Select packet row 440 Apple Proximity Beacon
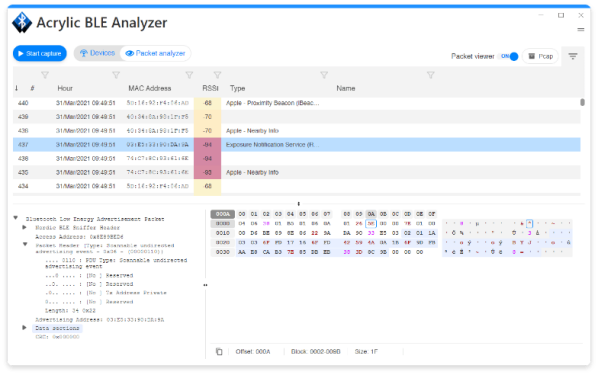 click(296, 103)
